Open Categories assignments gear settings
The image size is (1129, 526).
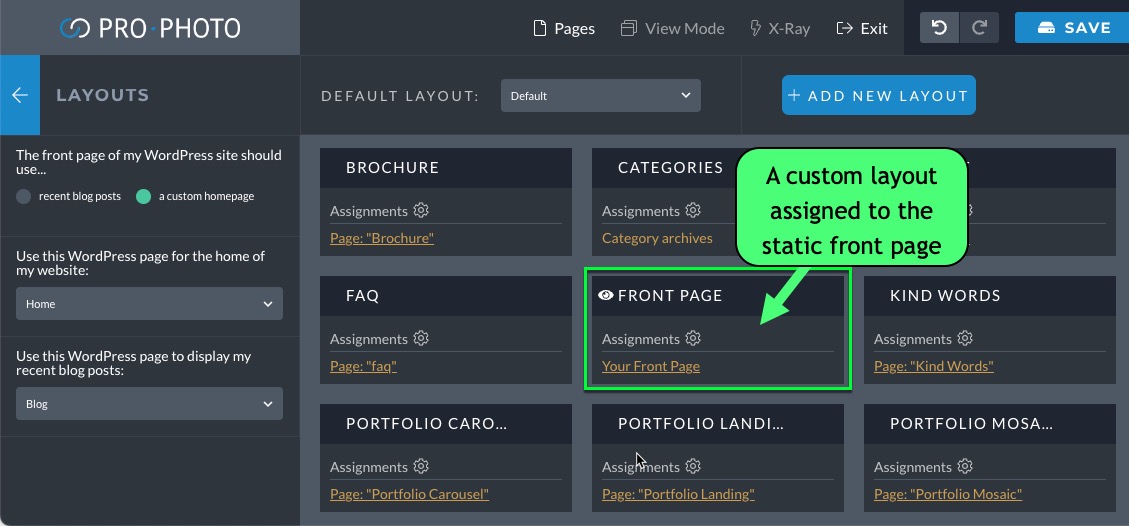[x=693, y=210]
